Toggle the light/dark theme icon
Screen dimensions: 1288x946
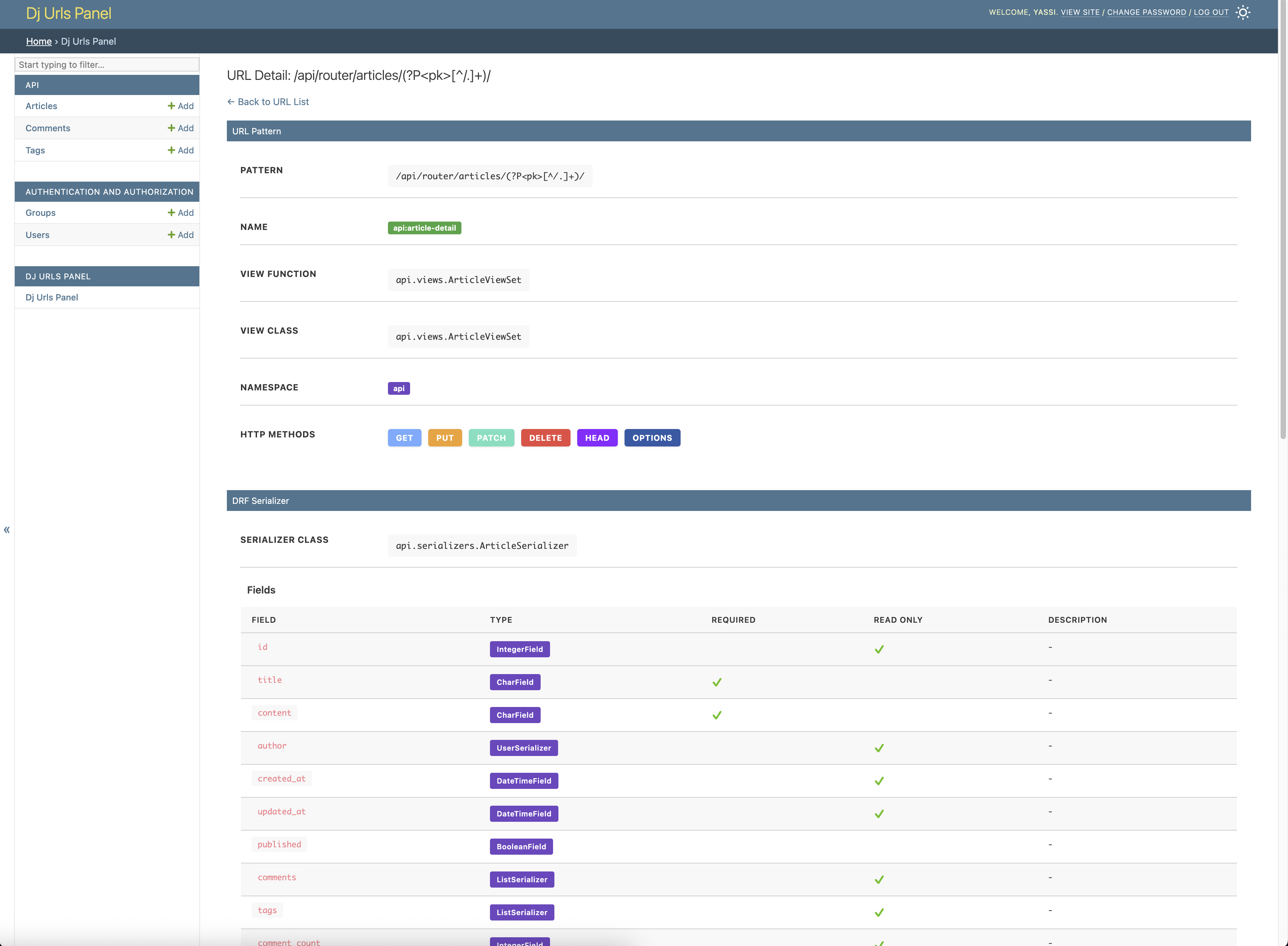(x=1242, y=13)
